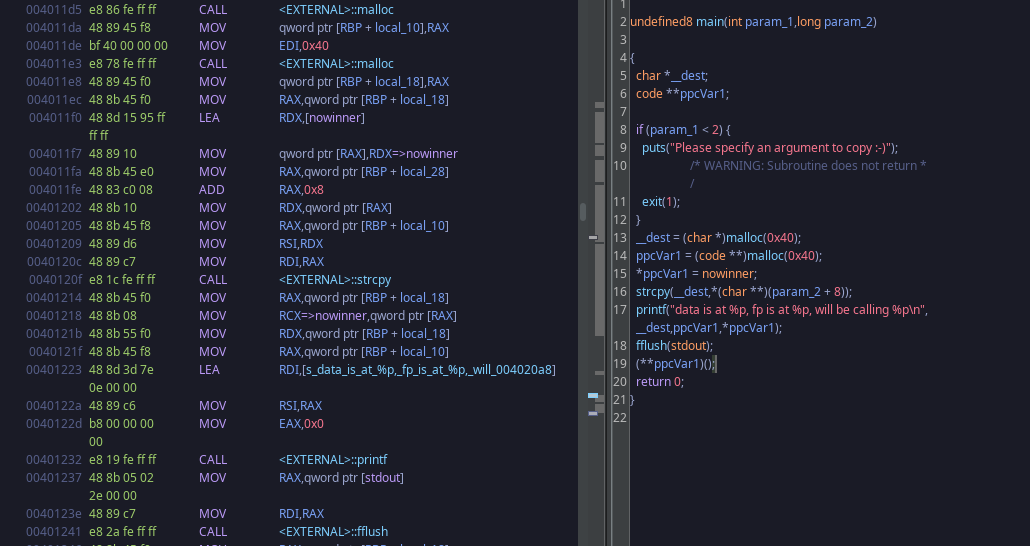Click the fflush call operand in listing

(x=334, y=532)
